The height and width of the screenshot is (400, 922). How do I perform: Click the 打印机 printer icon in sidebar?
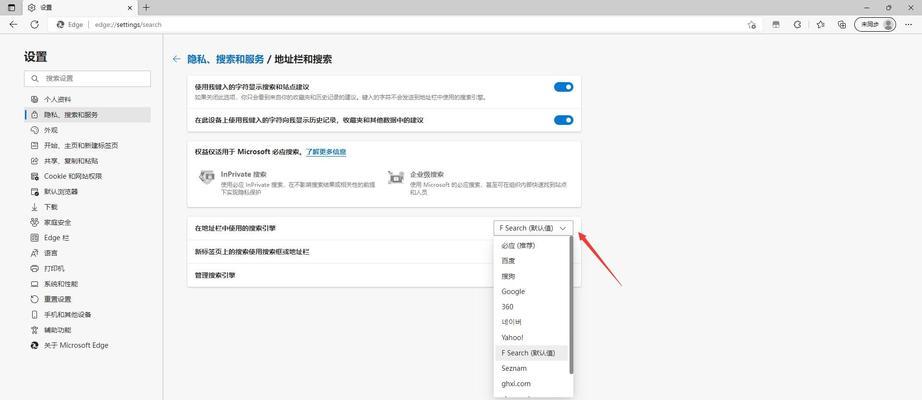34,268
